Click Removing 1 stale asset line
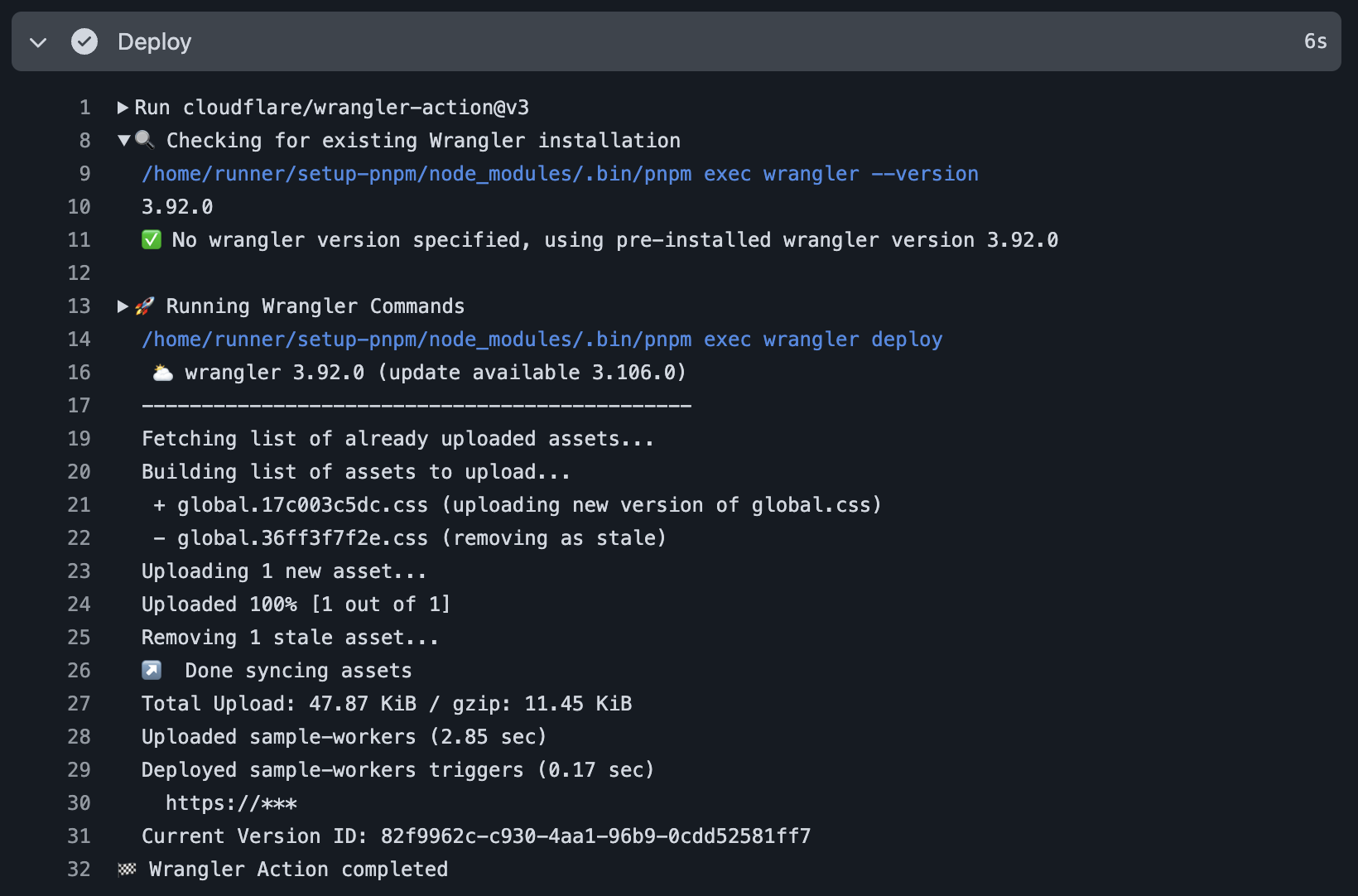1358x896 pixels. point(290,638)
